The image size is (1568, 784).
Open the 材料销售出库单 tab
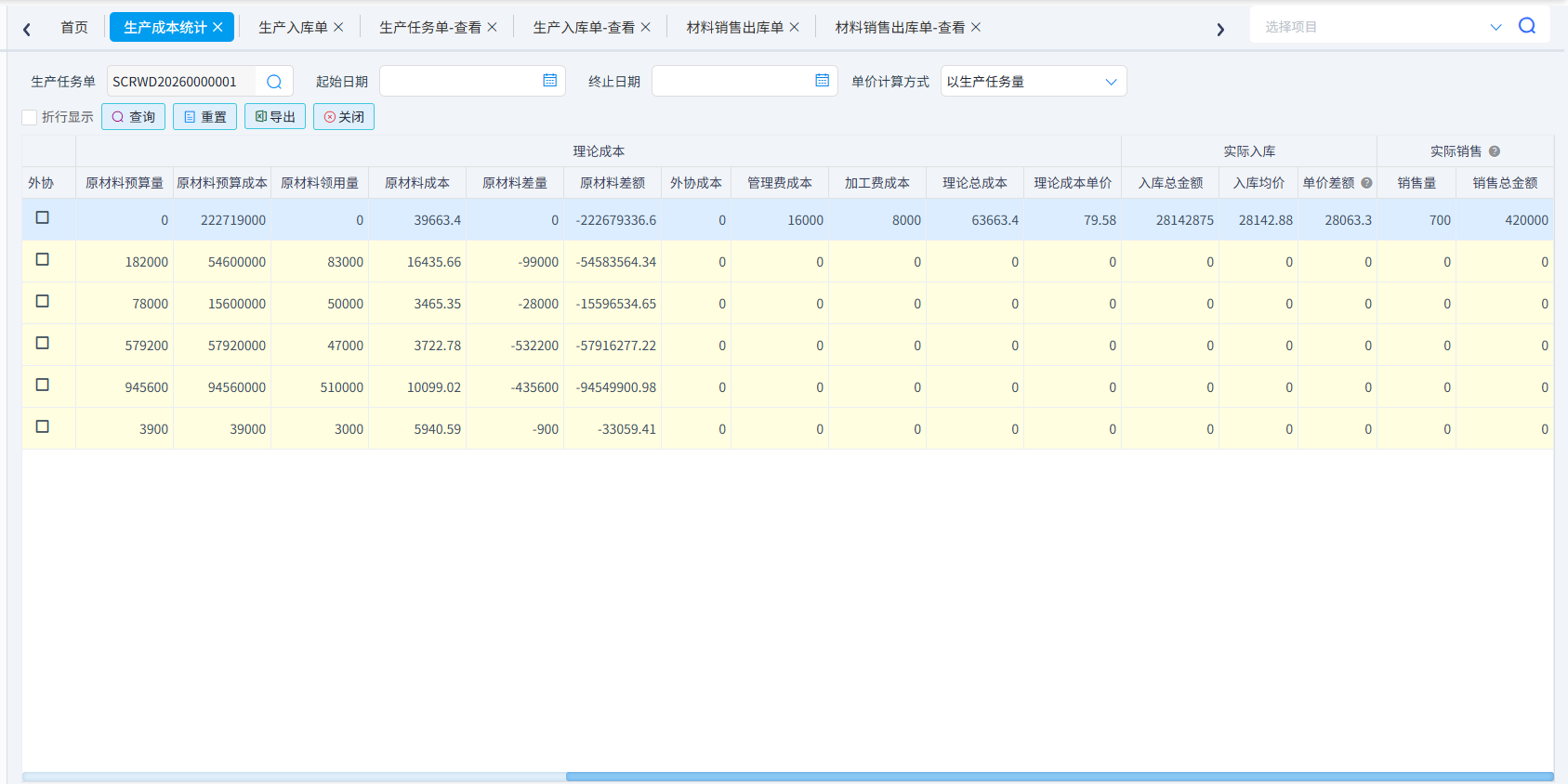coord(735,27)
